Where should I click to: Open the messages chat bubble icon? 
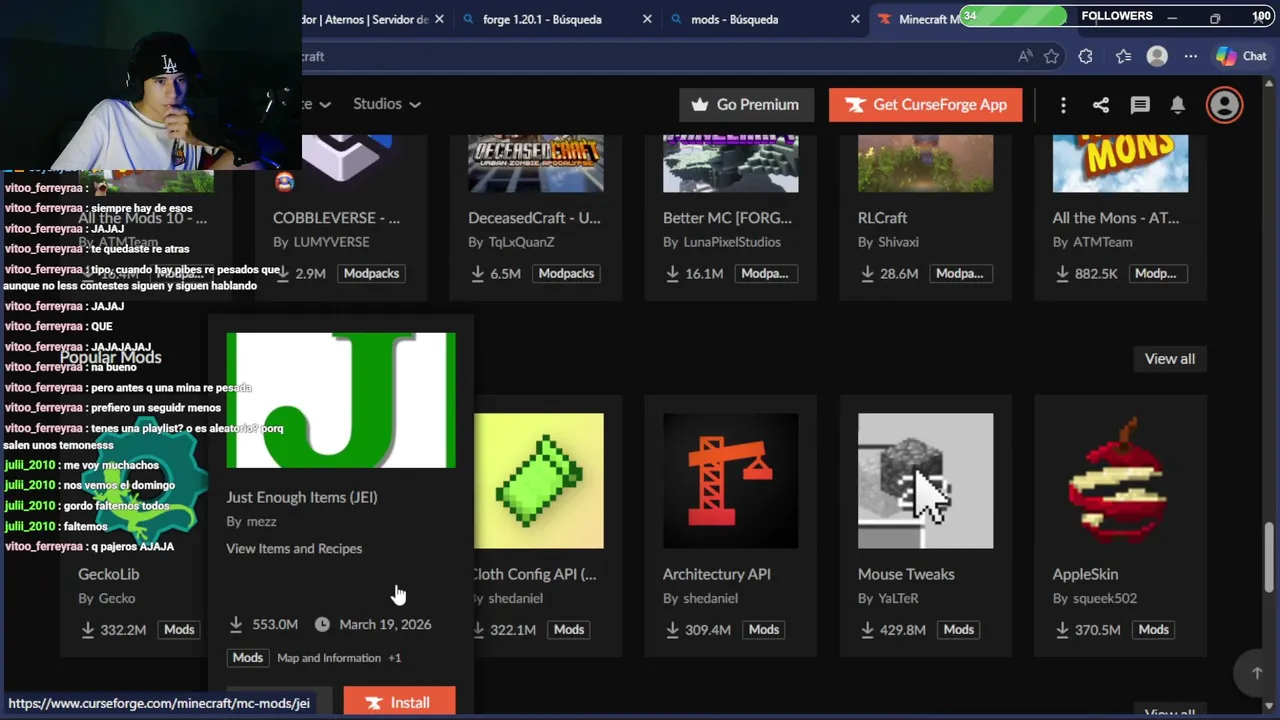(x=1140, y=105)
